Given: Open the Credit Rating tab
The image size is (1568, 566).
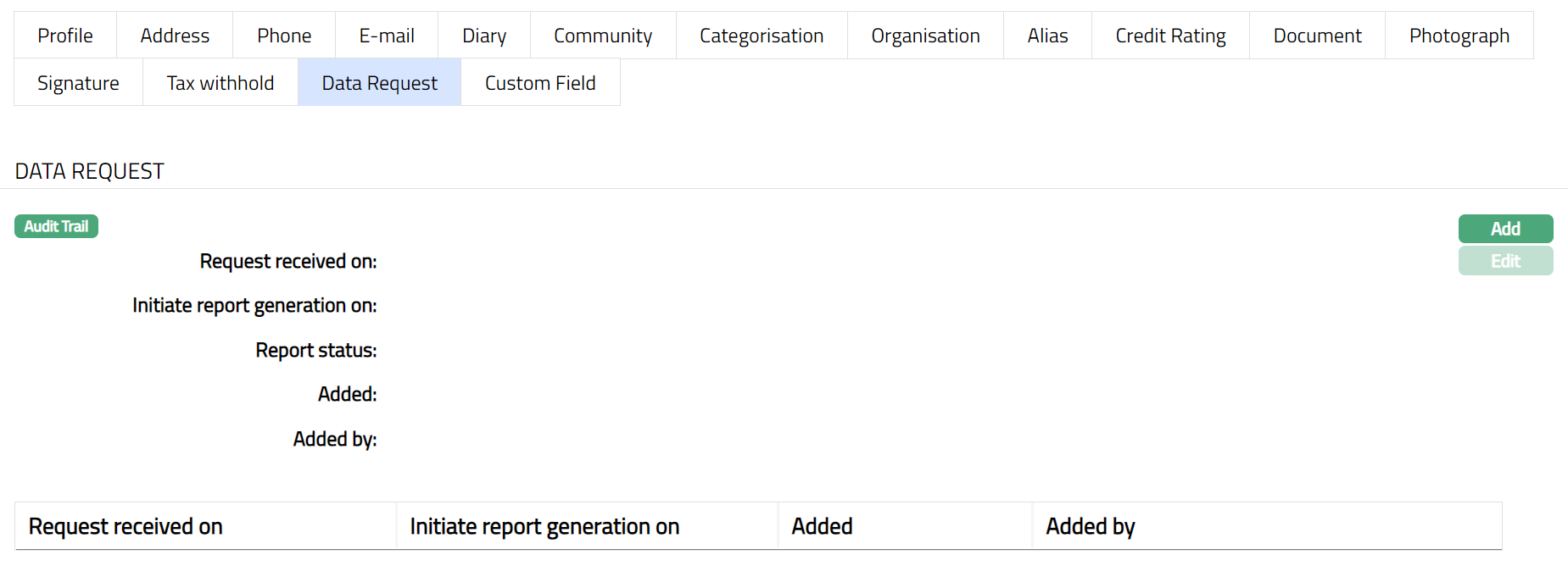Looking at the screenshot, I should [x=1170, y=36].
